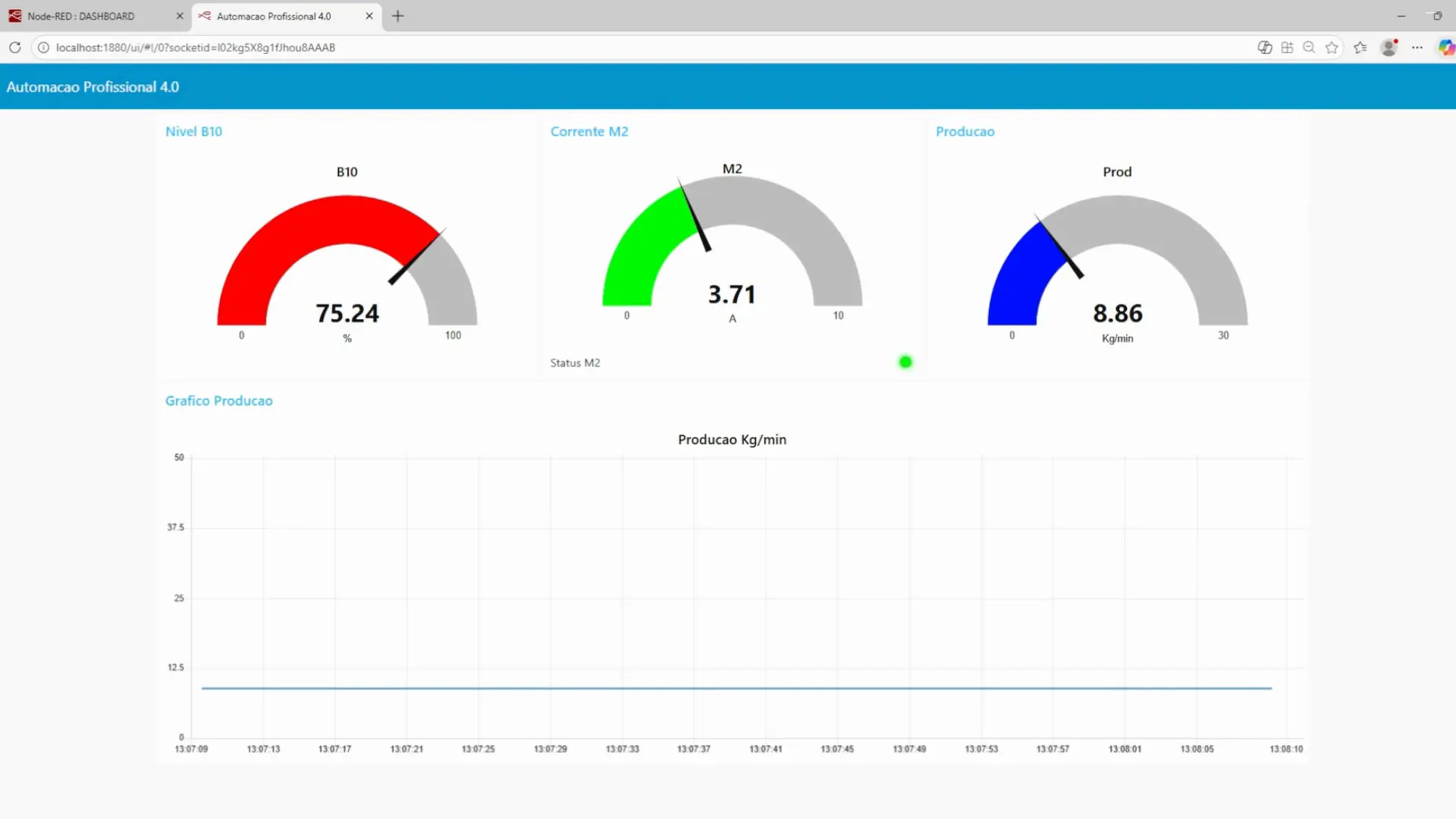Close the Node-RED : DASHBOARD tab
The image size is (1456, 819).
coord(180,16)
